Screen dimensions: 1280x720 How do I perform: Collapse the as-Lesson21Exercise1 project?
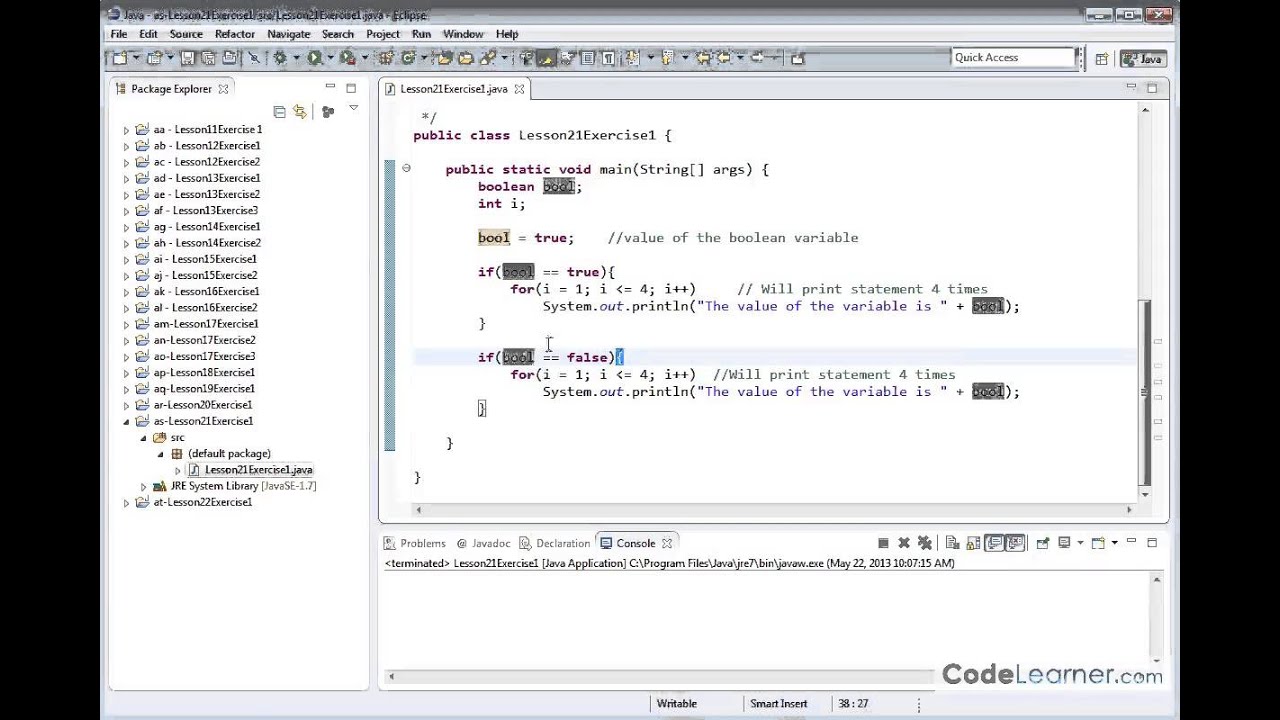pyautogui.click(x=126, y=422)
